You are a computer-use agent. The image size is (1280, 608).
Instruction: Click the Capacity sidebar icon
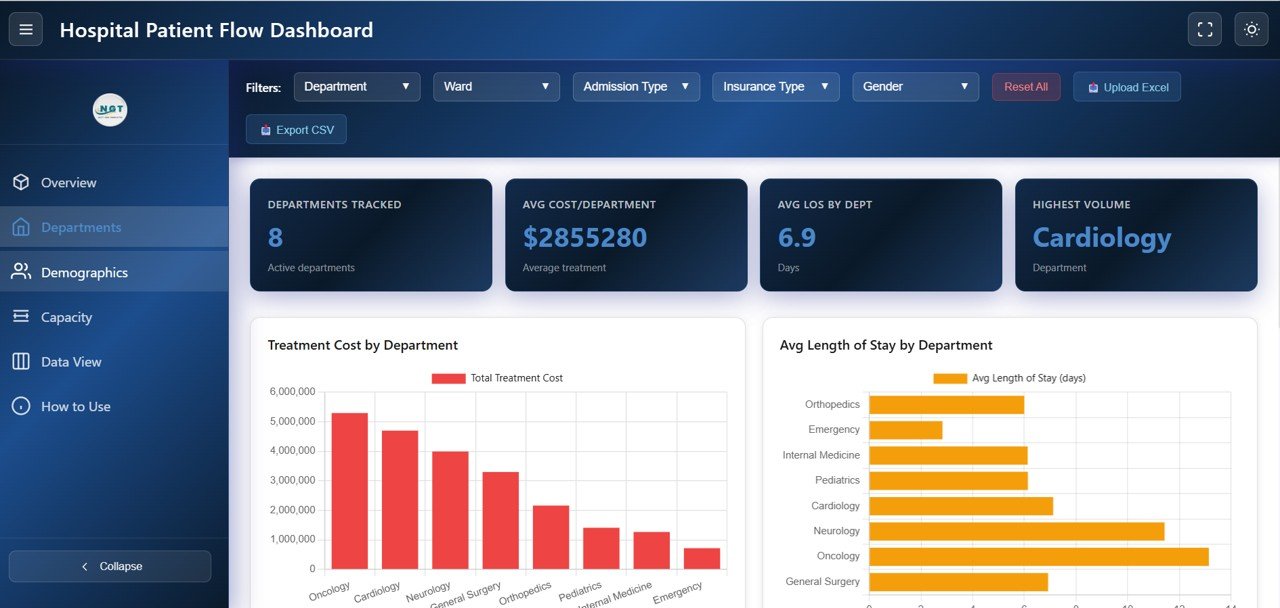pyautogui.click(x=21, y=317)
